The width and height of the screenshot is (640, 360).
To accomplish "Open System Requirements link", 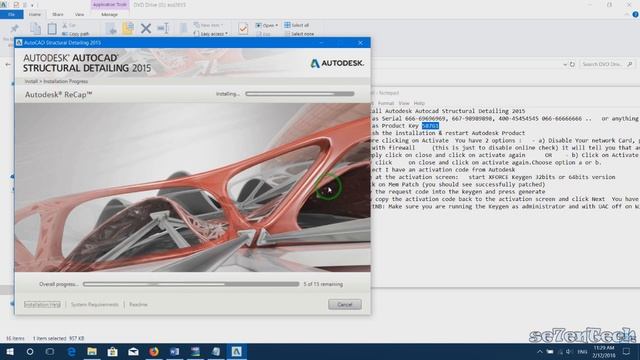I will (94, 304).
